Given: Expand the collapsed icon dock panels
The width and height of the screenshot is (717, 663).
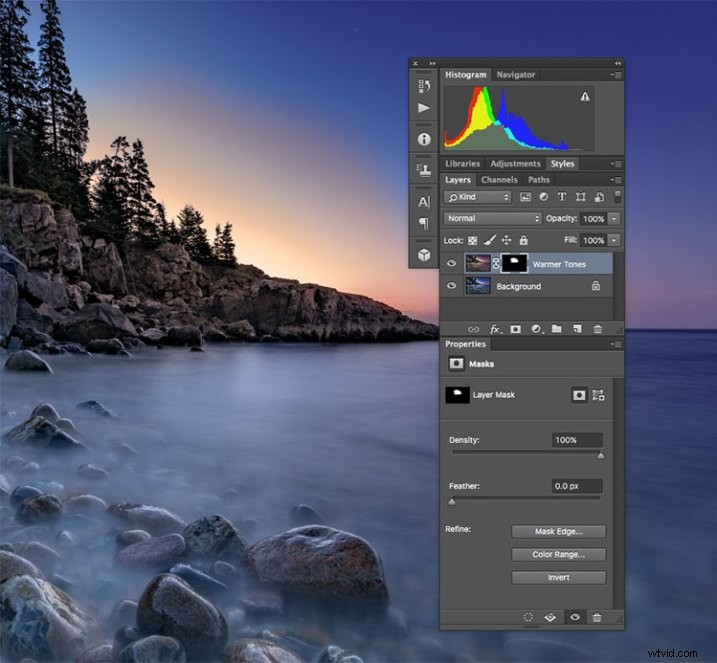Looking at the screenshot, I should coord(432,64).
